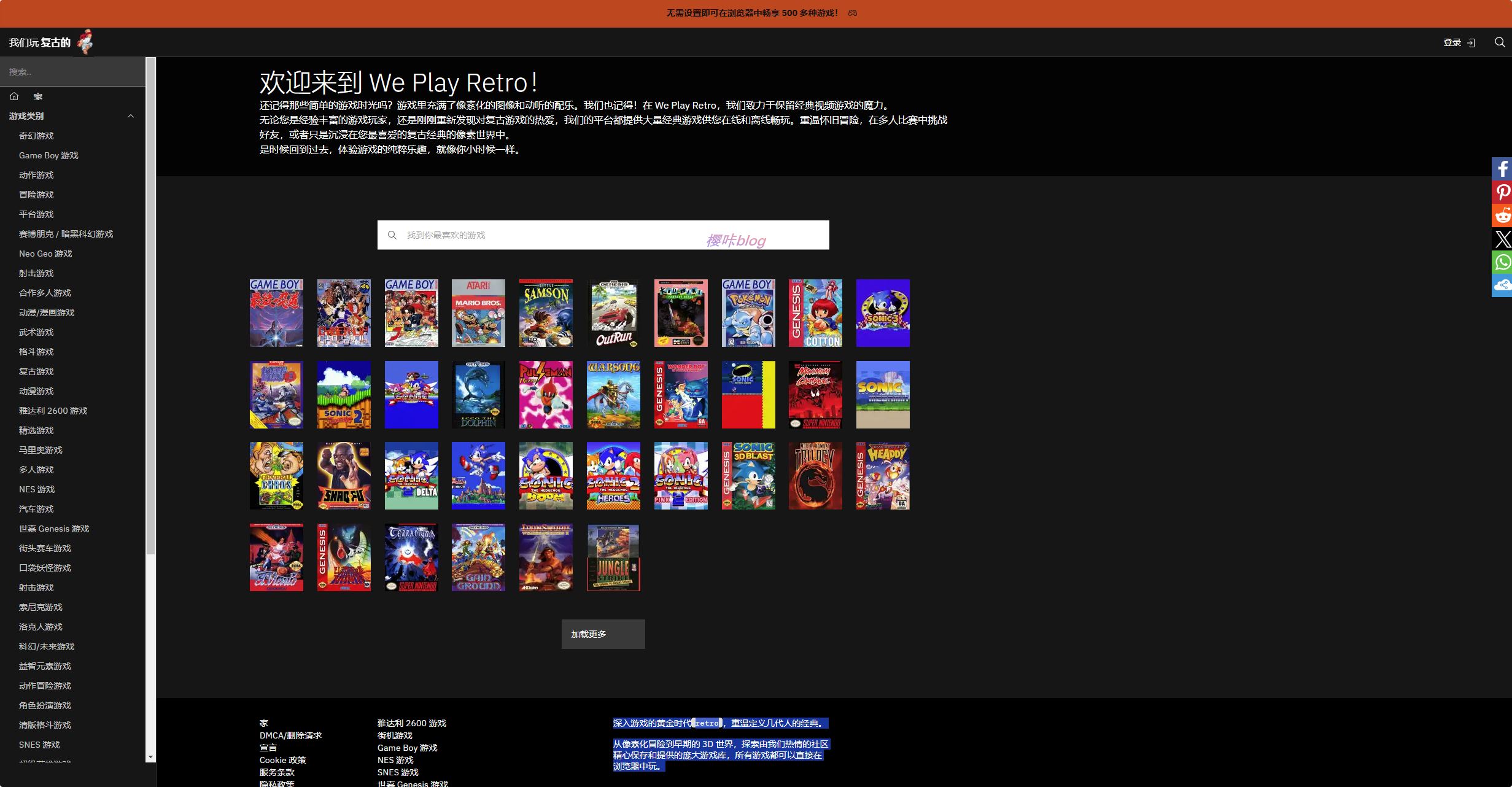Select the 动作游戏 category
This screenshot has width=1512, height=787.
(x=36, y=175)
